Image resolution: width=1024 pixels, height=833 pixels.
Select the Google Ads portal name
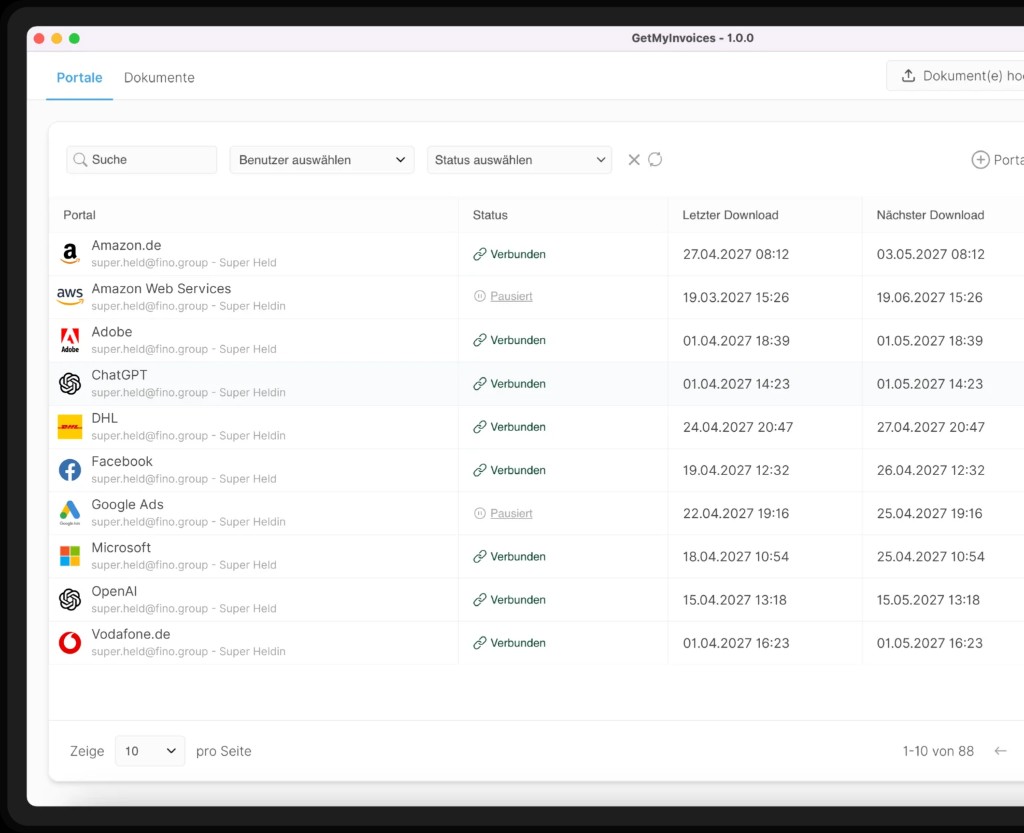[127, 505]
